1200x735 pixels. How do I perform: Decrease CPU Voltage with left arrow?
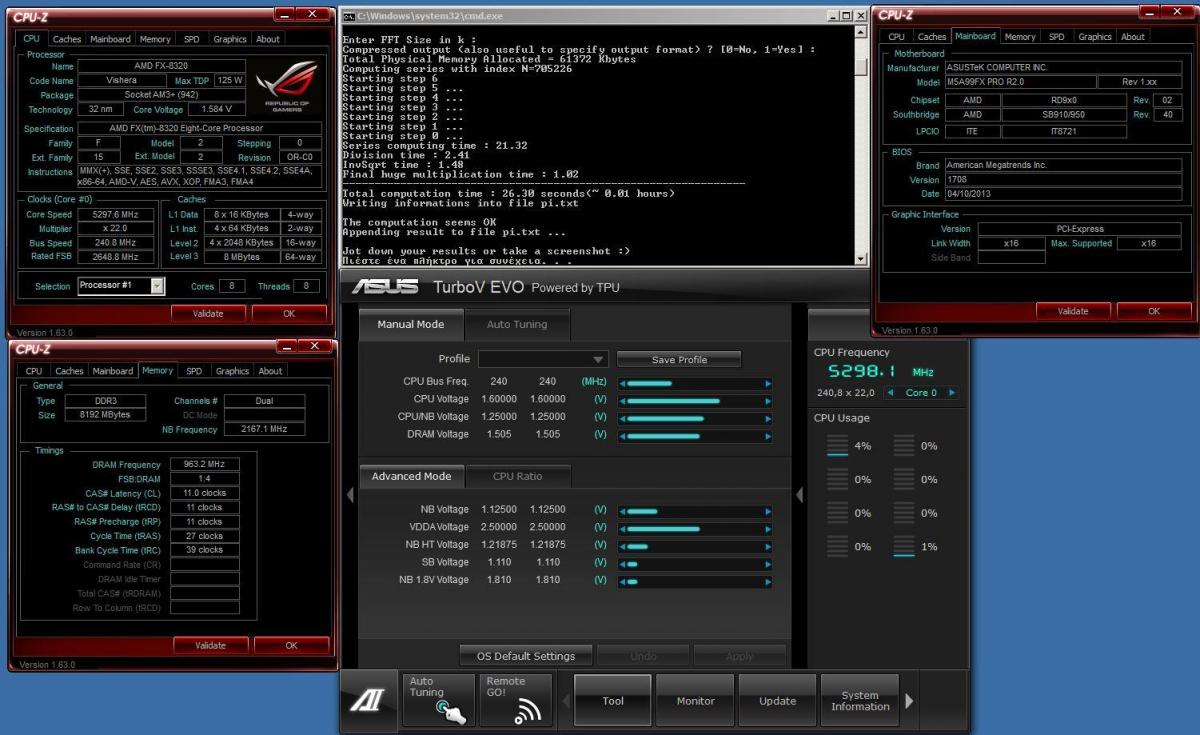tap(622, 400)
